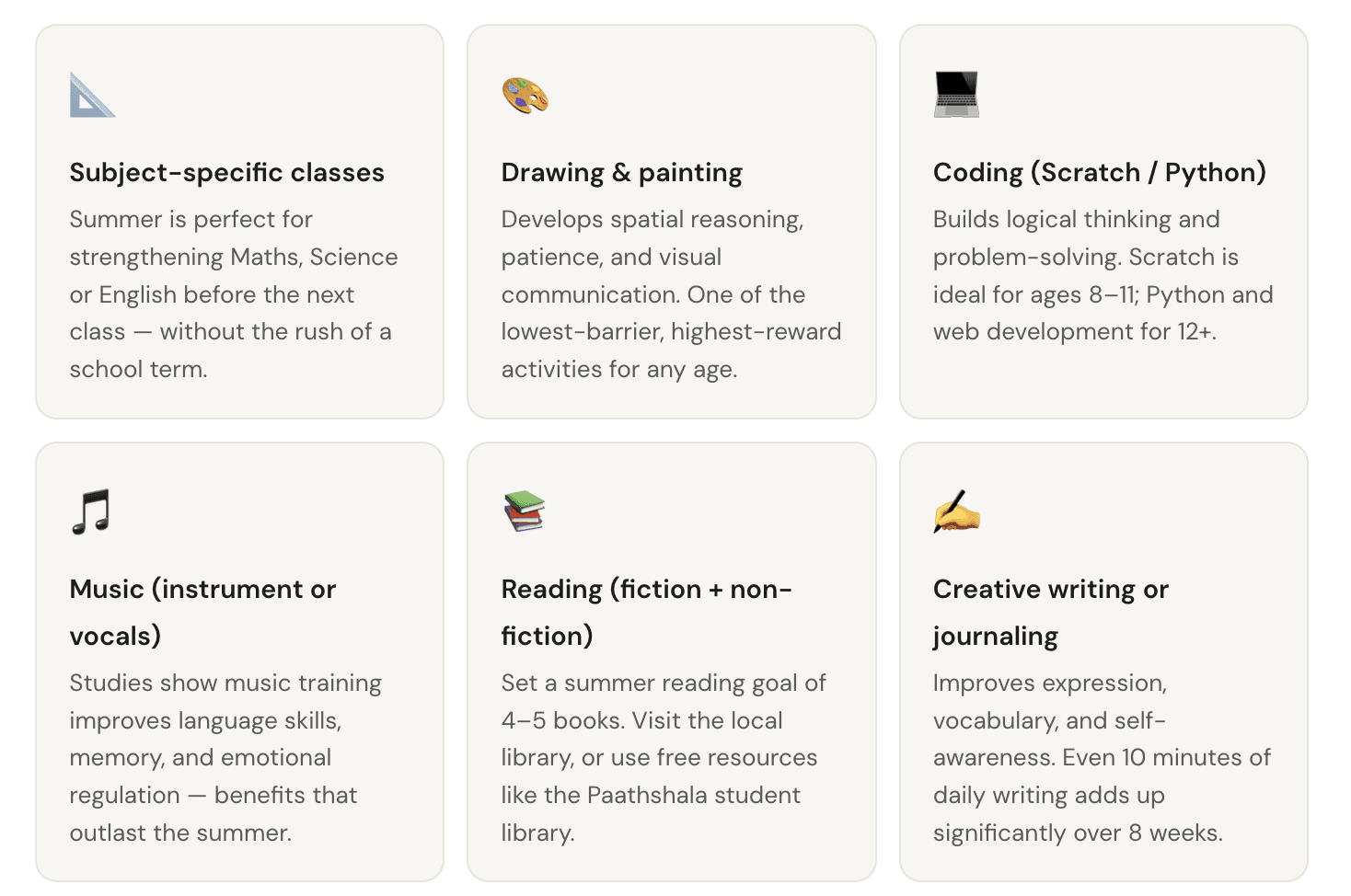Click the Drawing & painting description paragraph
This screenshot has width=1351, height=896.
671,294
